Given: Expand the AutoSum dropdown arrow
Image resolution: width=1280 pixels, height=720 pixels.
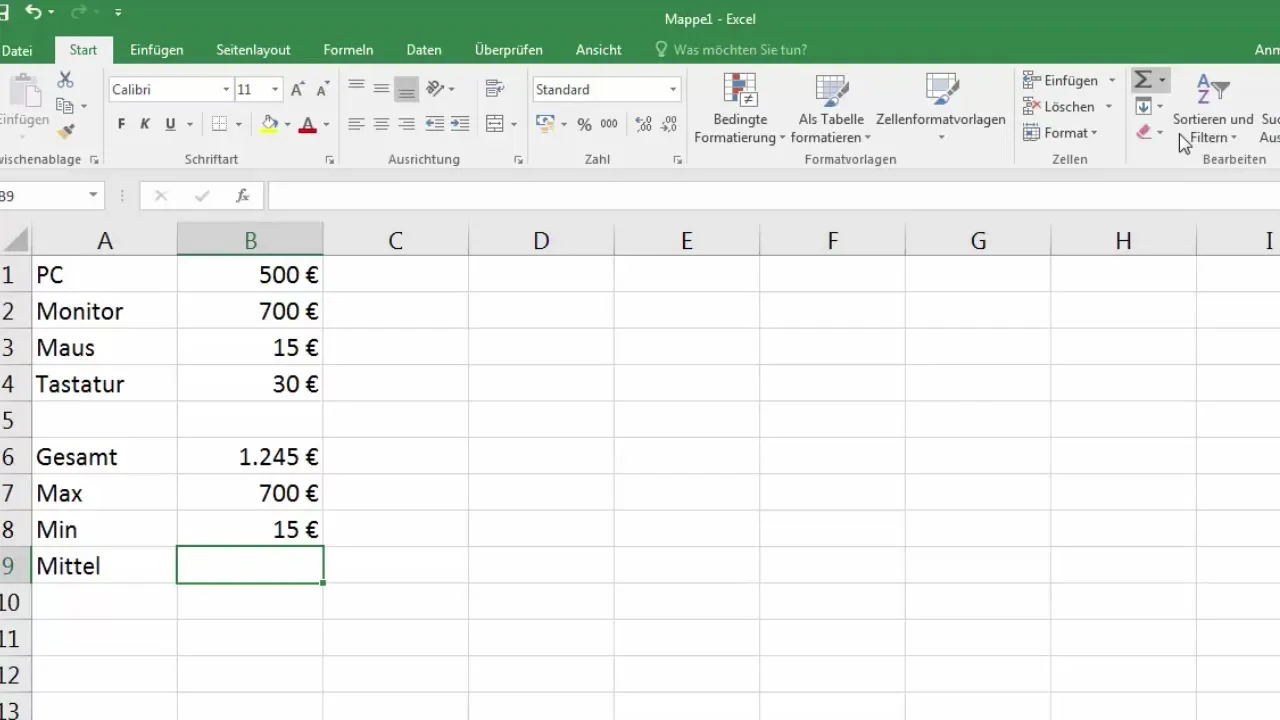Looking at the screenshot, I should coord(1162,80).
